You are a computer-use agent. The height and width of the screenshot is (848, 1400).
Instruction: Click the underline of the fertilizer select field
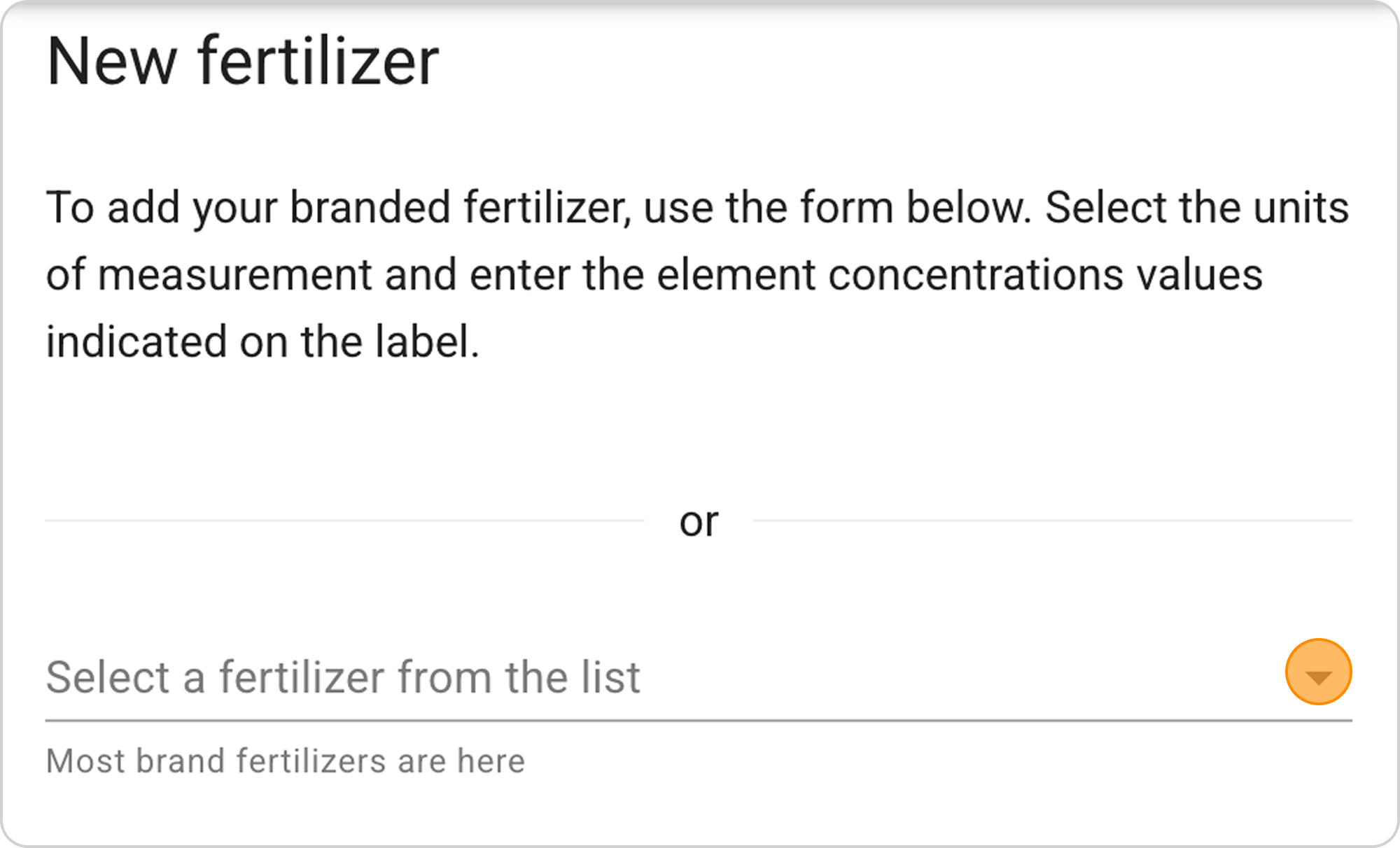coord(699,720)
